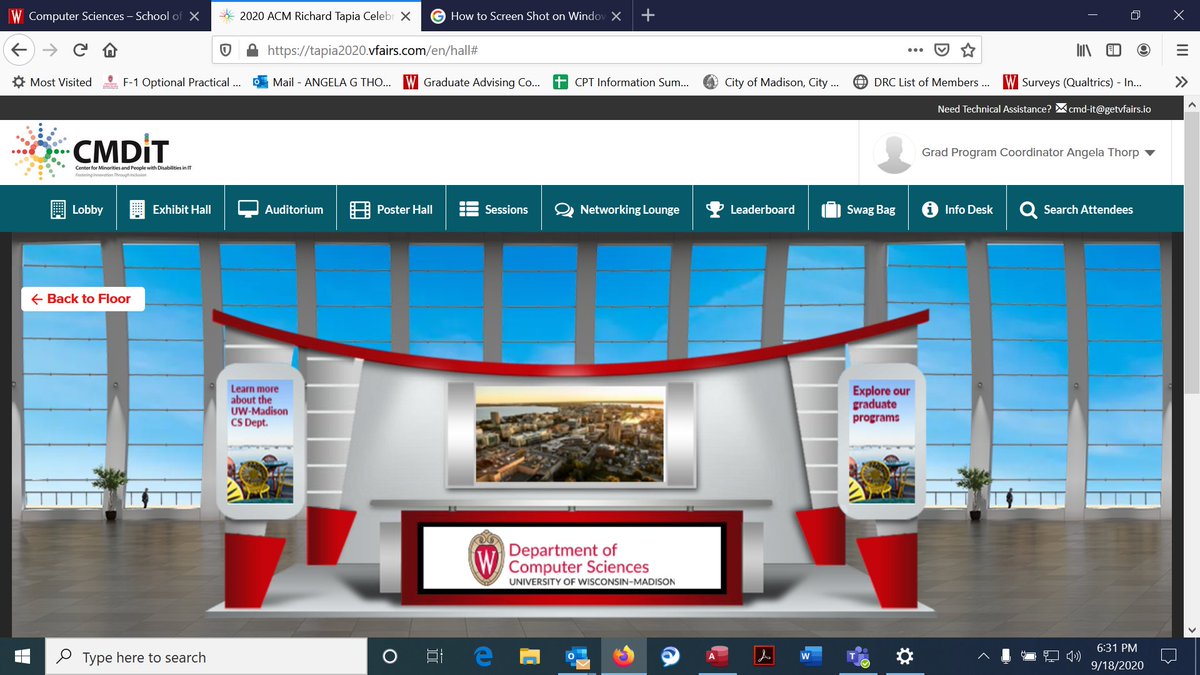Switch to Computer Sciences tab
Screen dimensions: 1200x675
tap(105, 16)
